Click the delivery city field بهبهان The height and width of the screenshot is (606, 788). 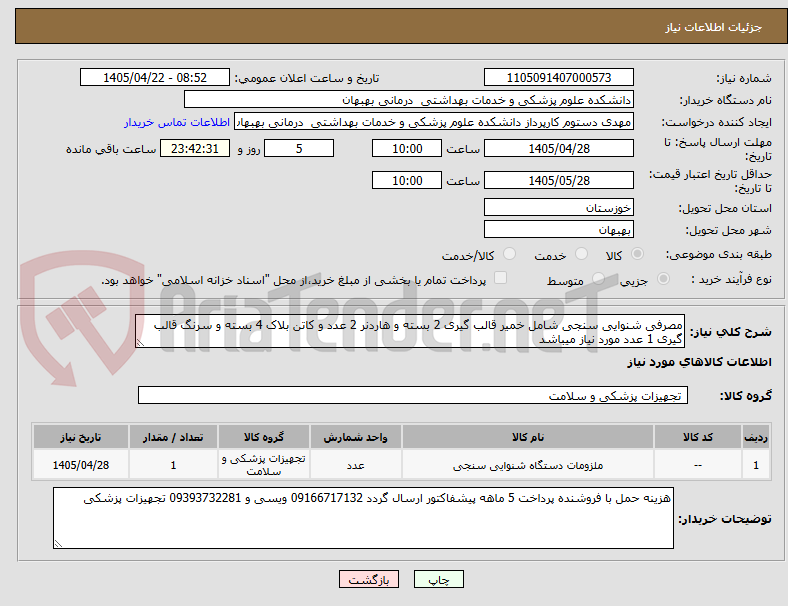click(x=558, y=230)
